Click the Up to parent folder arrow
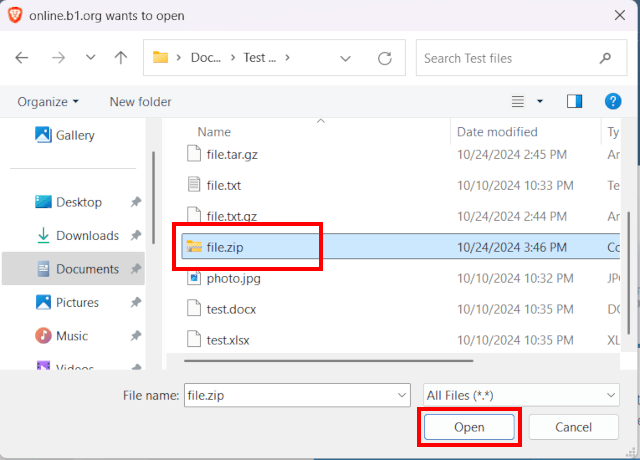640x460 pixels. click(x=120, y=58)
